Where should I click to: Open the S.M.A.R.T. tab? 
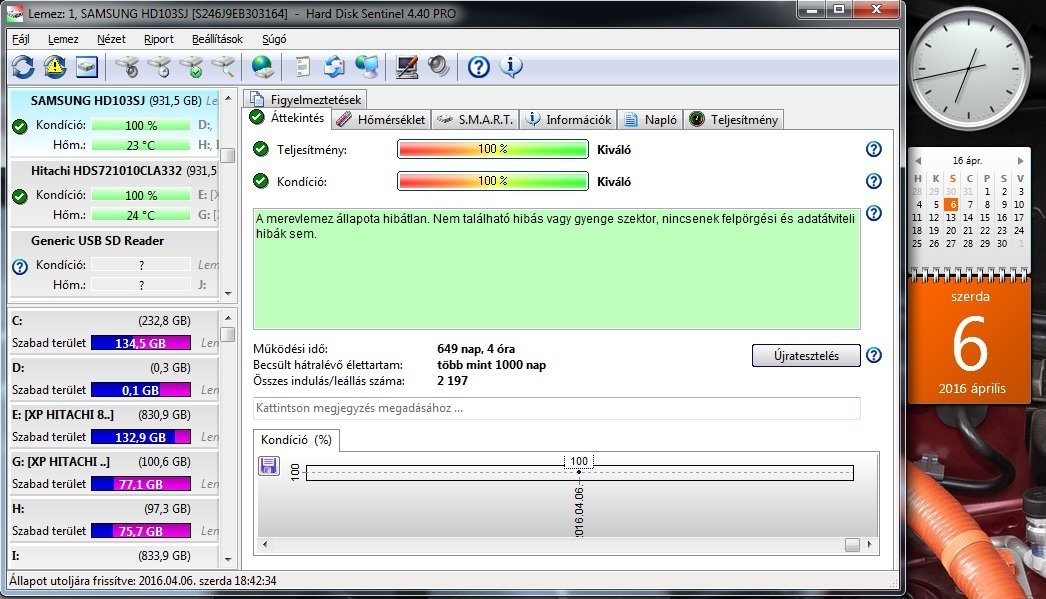point(475,120)
